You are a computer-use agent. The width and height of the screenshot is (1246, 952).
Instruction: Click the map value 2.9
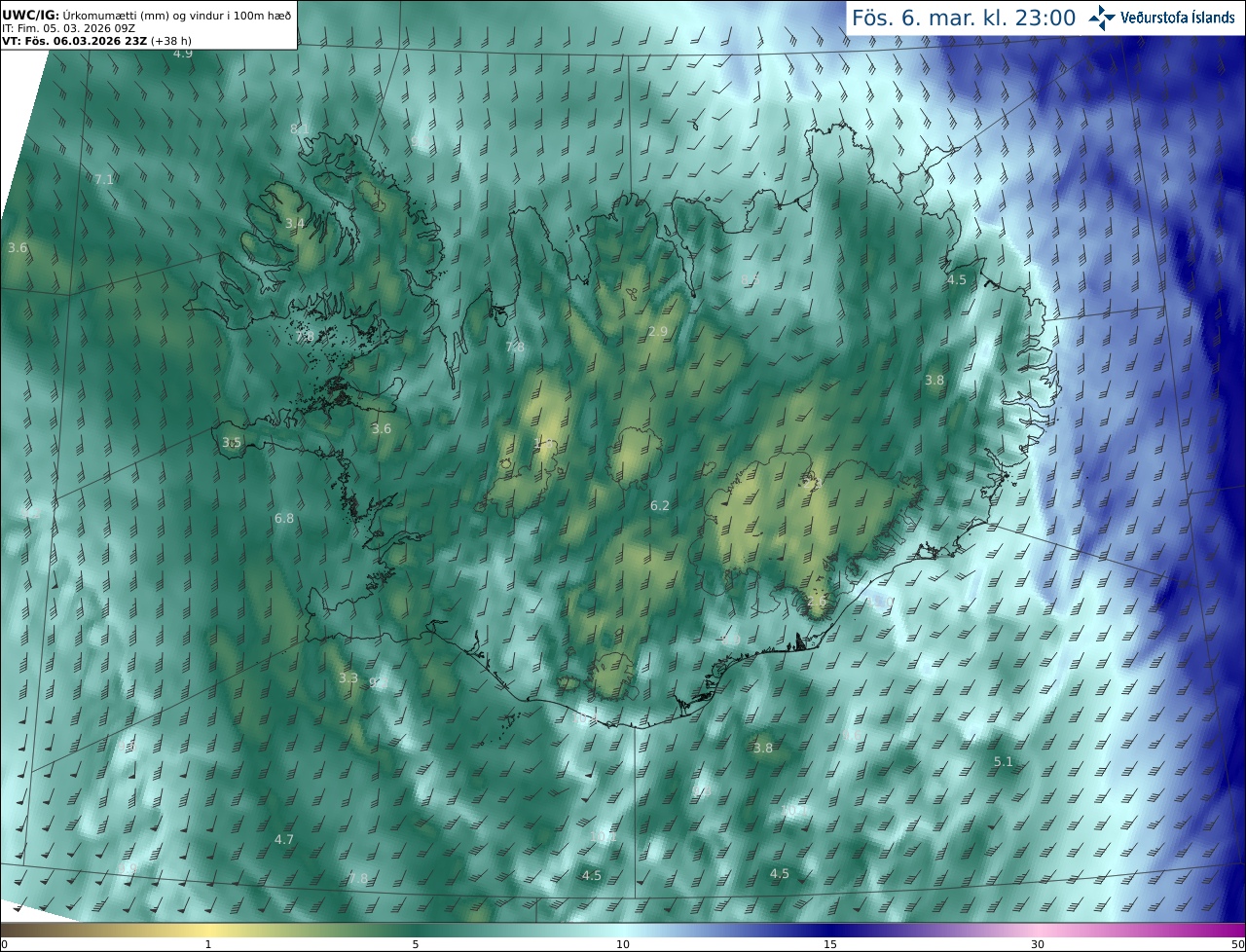point(658,332)
